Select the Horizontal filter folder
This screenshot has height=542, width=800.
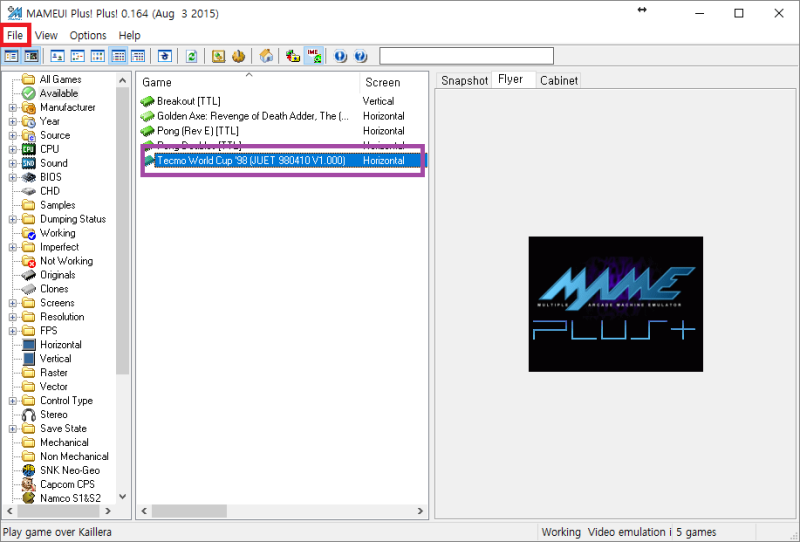tap(61, 345)
